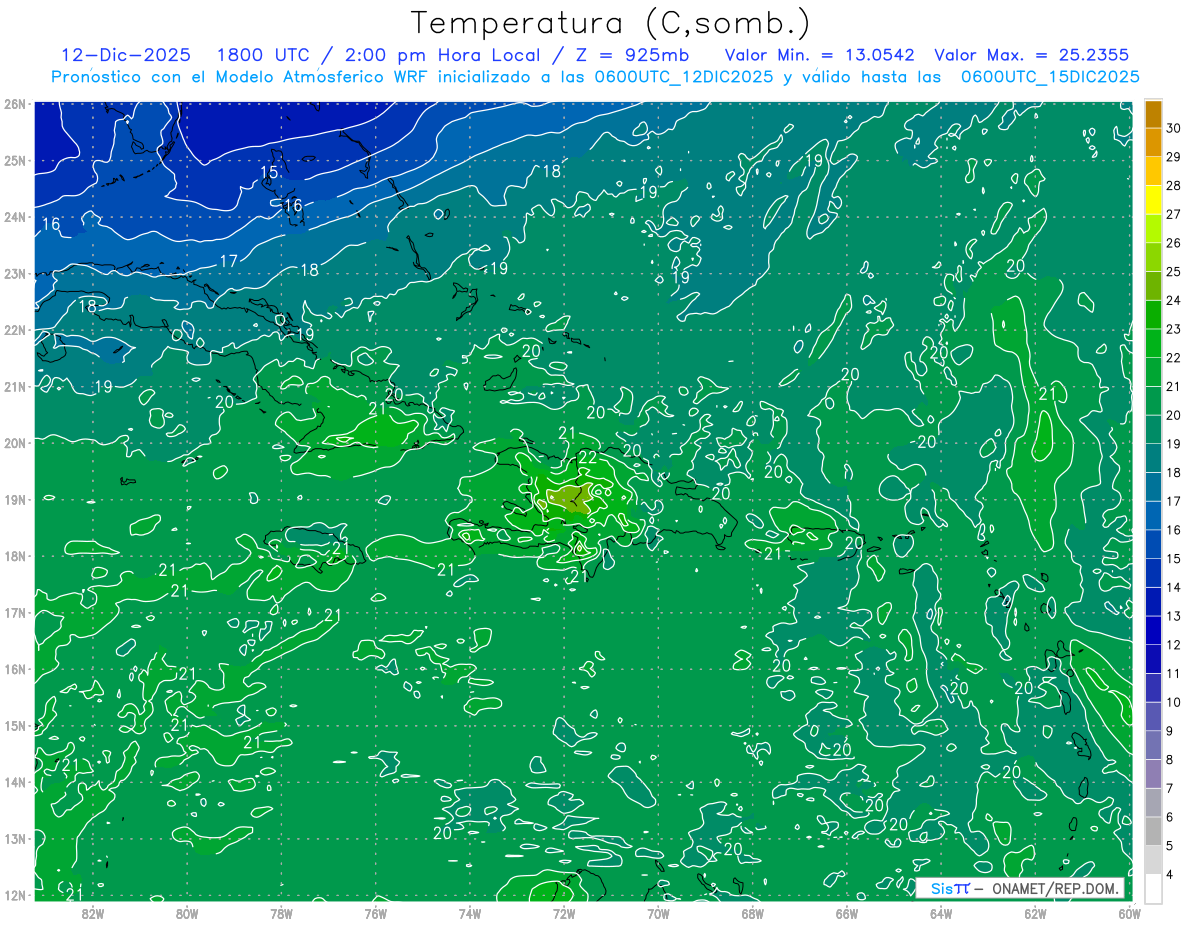Image resolution: width=1200 pixels, height=927 pixels.
Task: Select the "10" value on the color legend
Action: [x=1174, y=702]
